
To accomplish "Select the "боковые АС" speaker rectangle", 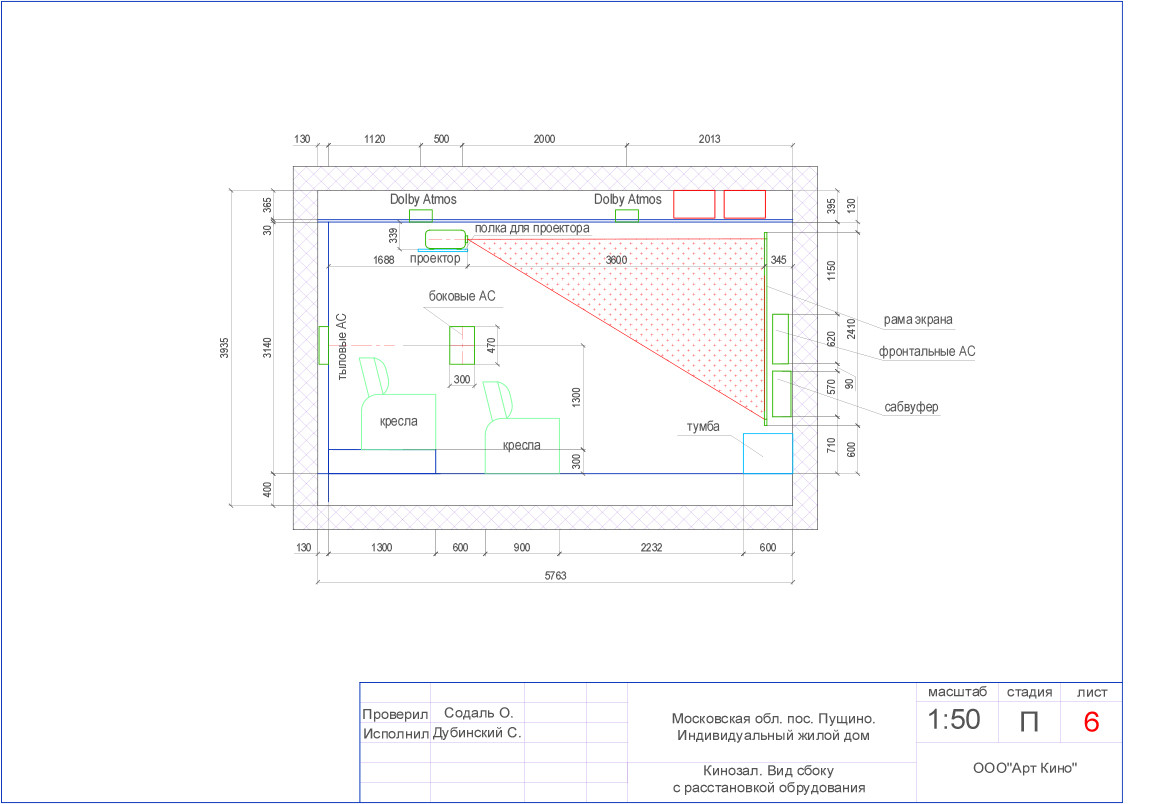I will (461, 345).
